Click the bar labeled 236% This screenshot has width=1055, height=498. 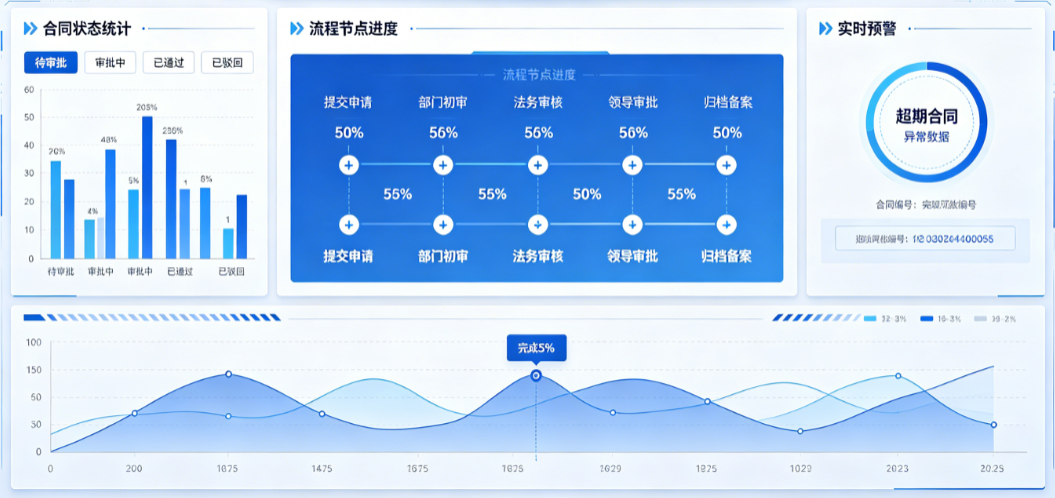coord(171,199)
